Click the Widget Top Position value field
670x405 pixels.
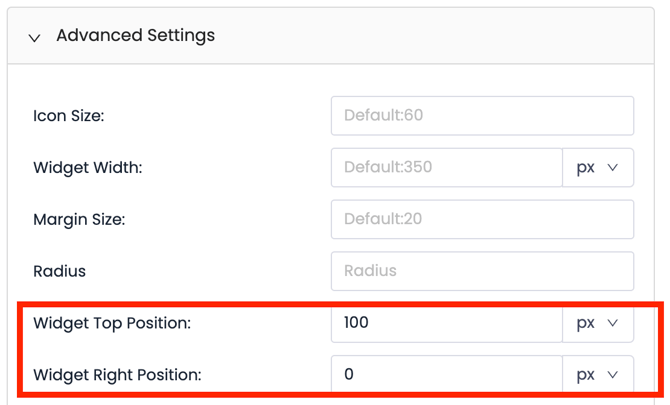pyautogui.click(x=446, y=323)
